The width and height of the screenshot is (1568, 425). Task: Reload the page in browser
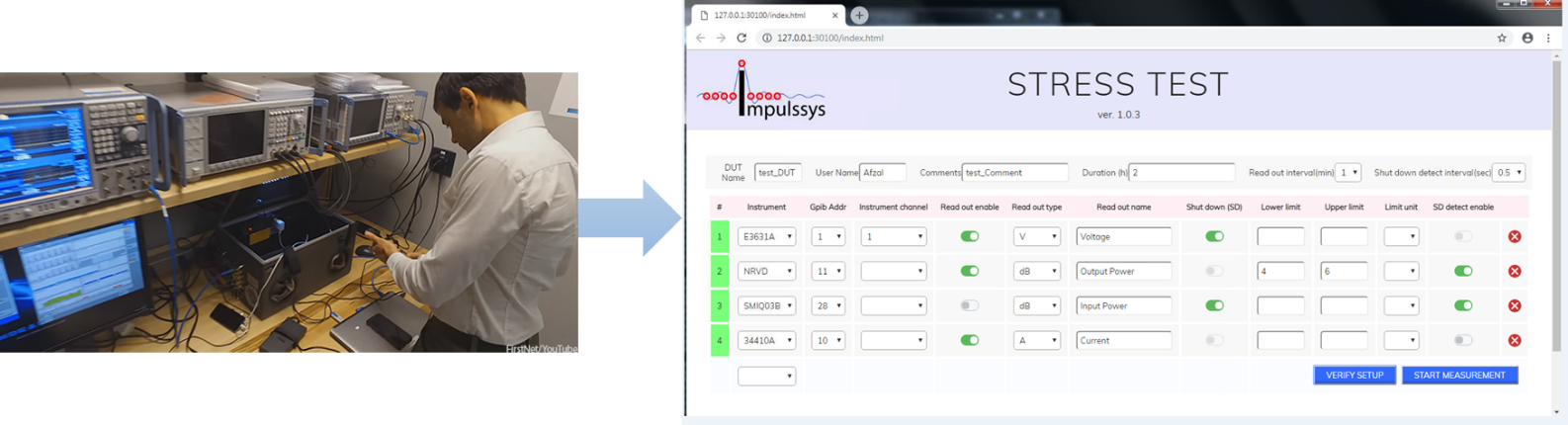click(x=741, y=38)
